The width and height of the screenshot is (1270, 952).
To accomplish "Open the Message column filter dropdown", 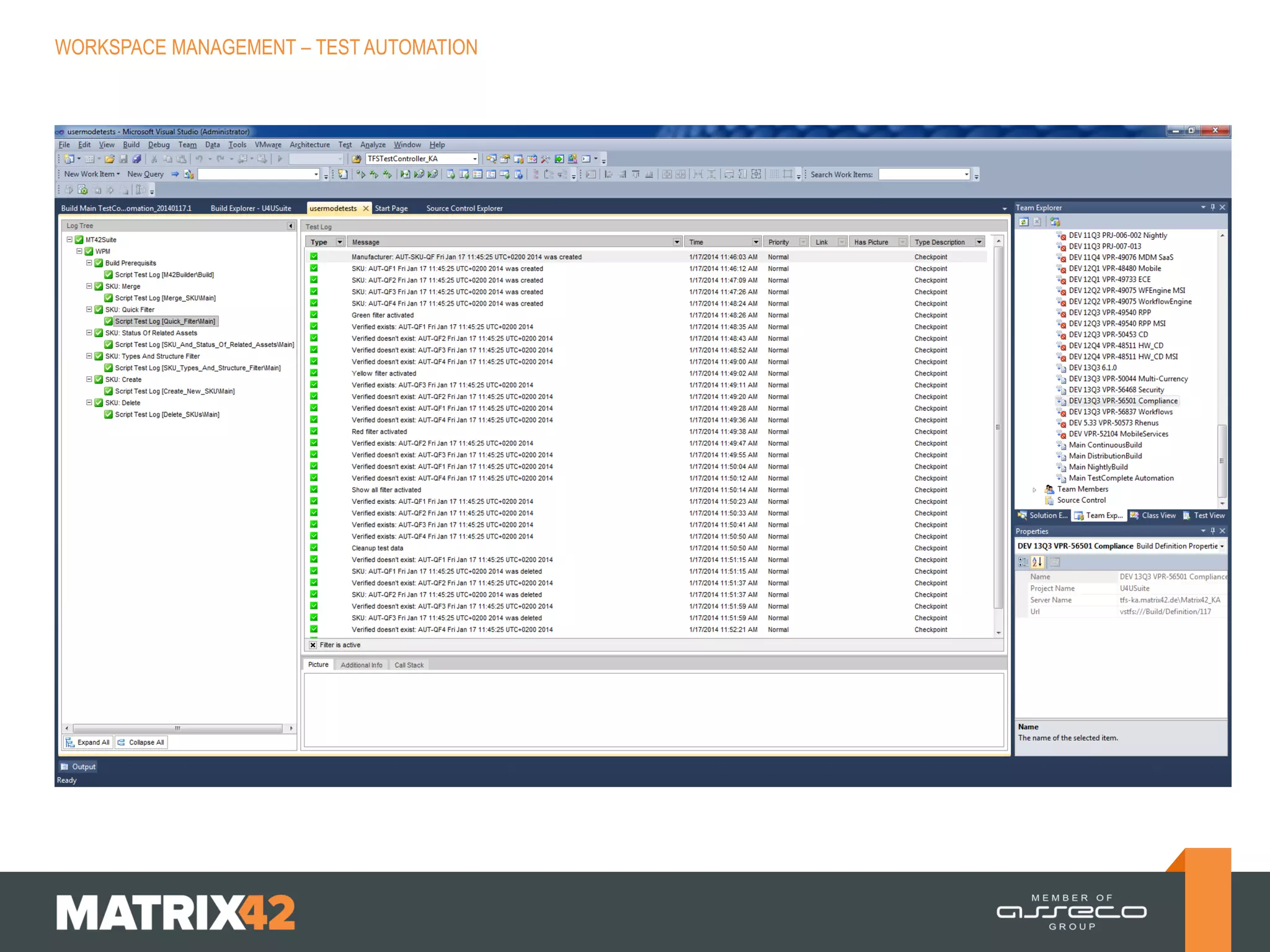I will click(x=677, y=242).
